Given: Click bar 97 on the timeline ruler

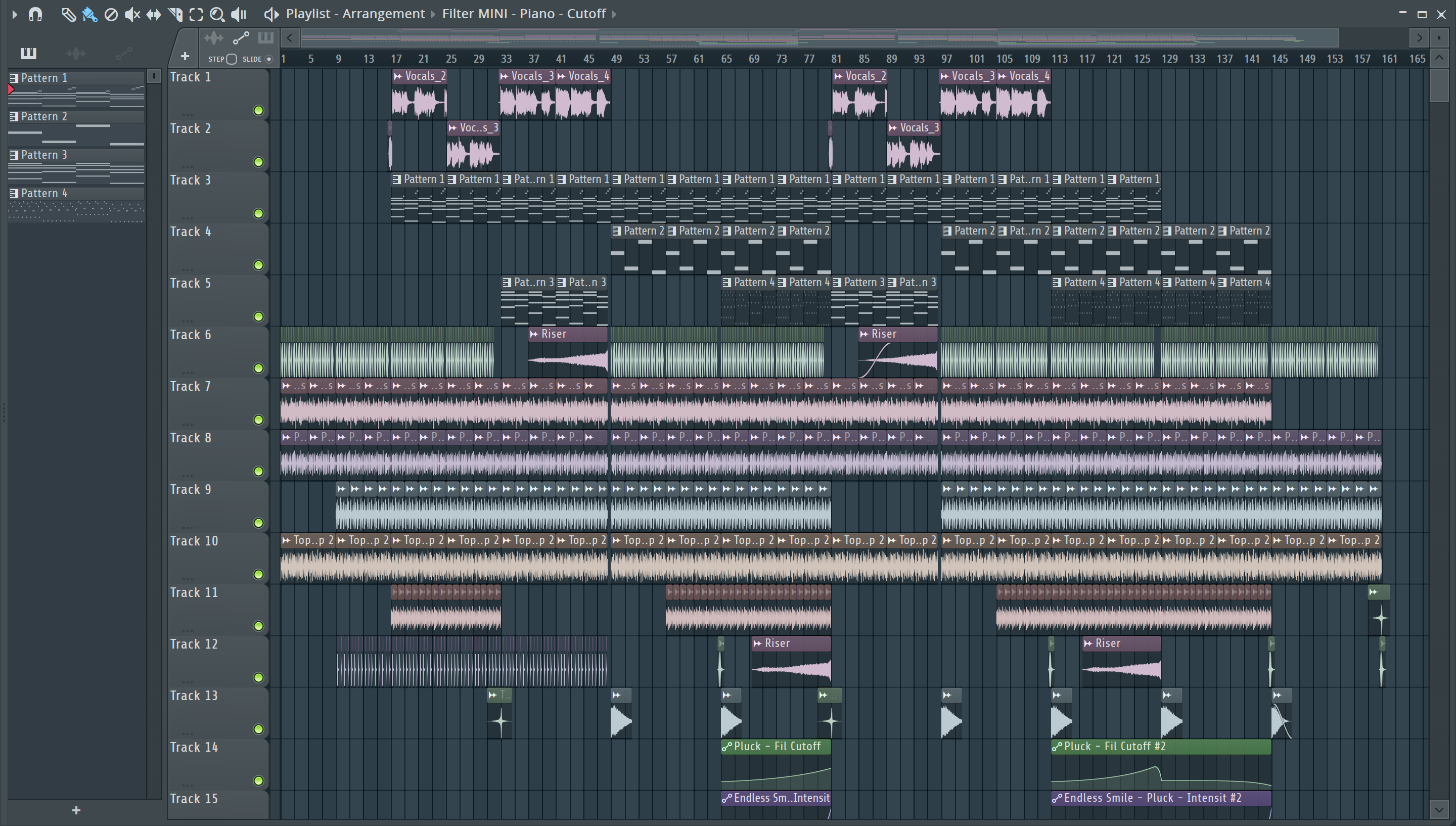Looking at the screenshot, I should pyautogui.click(x=946, y=59).
